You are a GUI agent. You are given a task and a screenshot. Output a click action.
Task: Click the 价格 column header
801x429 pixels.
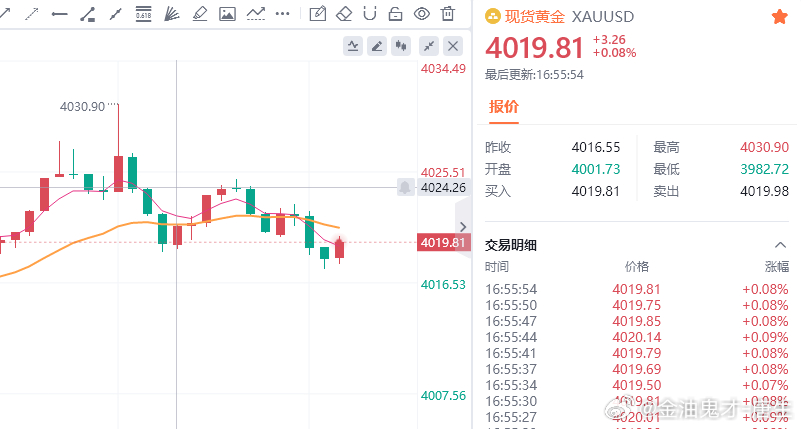click(x=637, y=267)
